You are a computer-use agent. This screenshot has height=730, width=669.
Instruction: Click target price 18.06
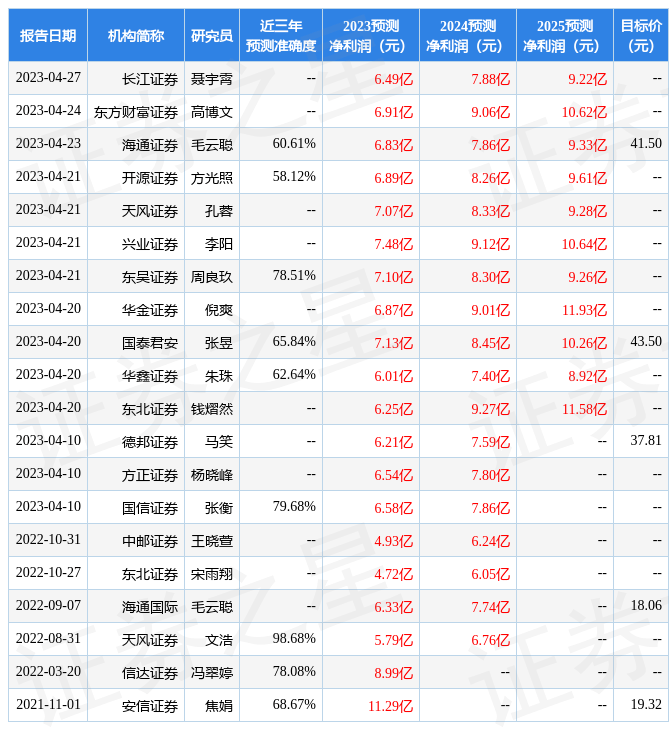(646, 605)
